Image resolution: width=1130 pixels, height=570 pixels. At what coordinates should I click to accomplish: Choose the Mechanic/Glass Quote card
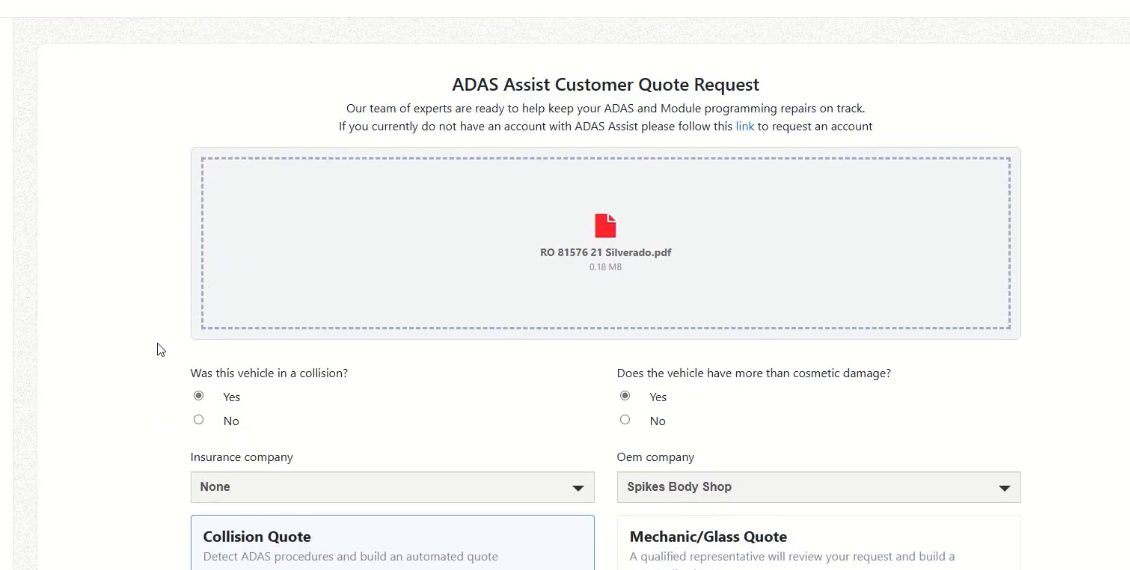coord(819,543)
